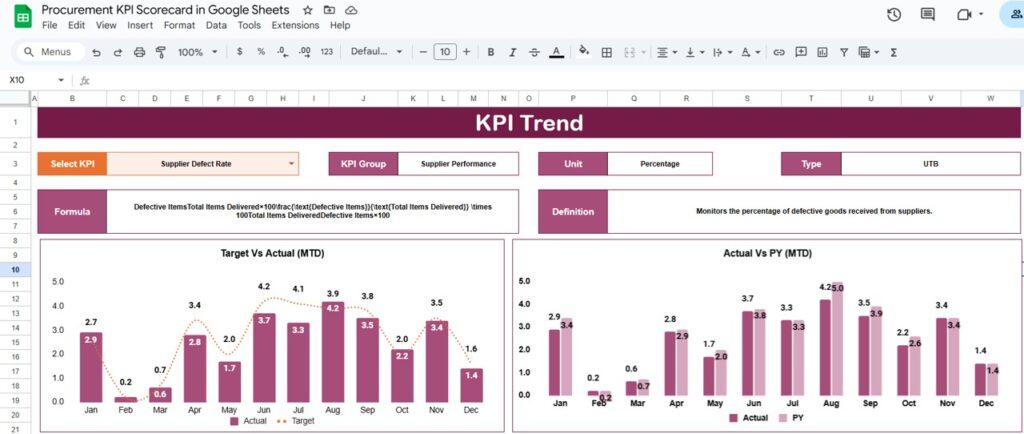Open the text color picker
This screenshot has height=434, width=1024.
556,52
